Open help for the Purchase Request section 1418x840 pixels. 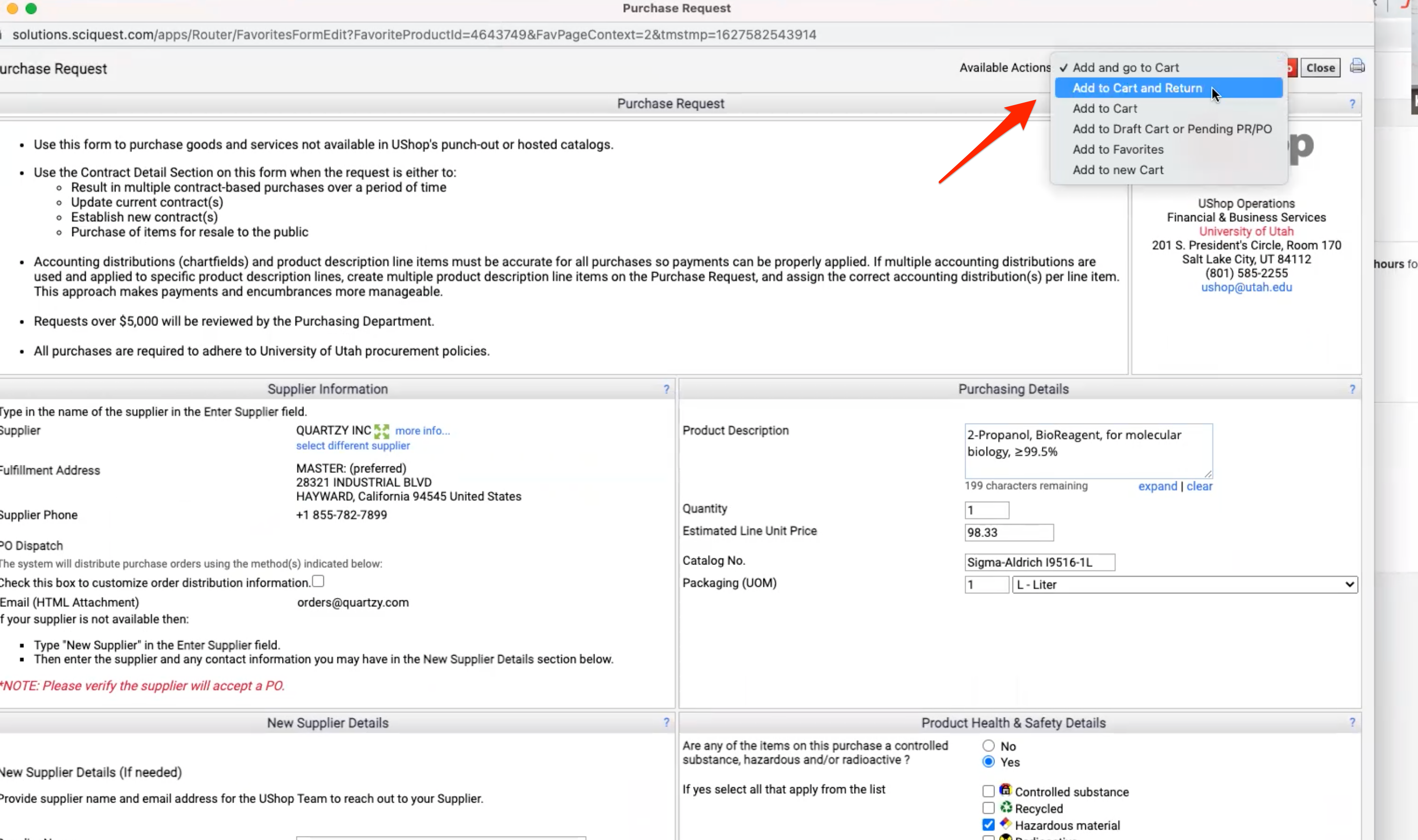1352,104
